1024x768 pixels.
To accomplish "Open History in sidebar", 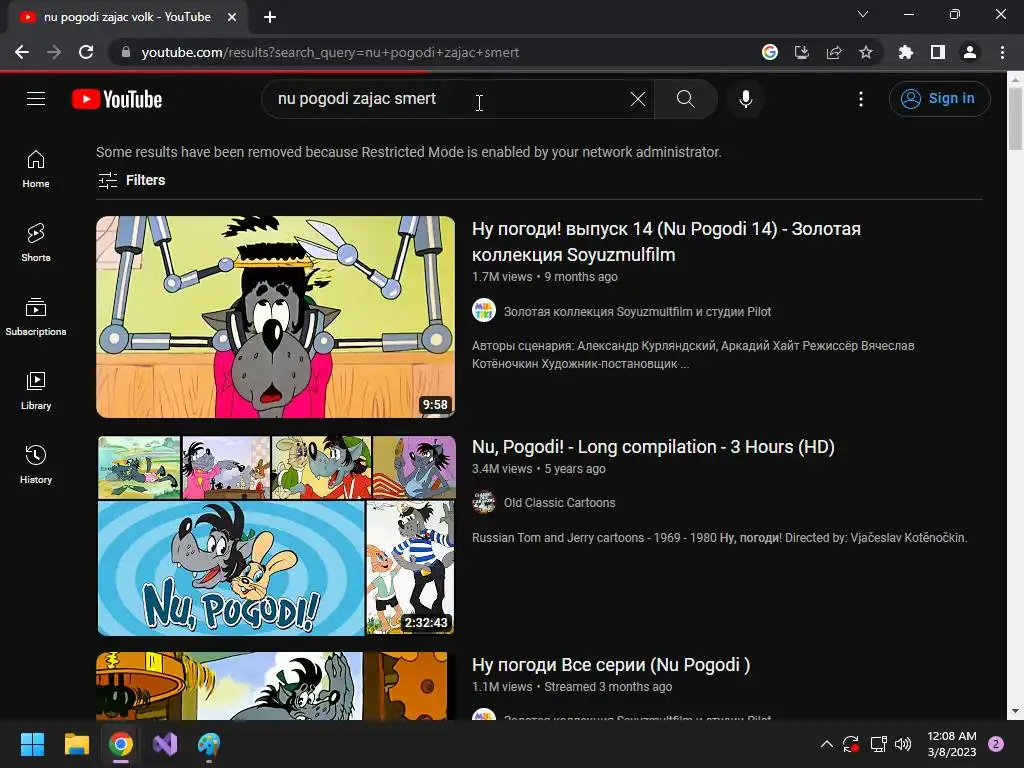I will 36,464.
